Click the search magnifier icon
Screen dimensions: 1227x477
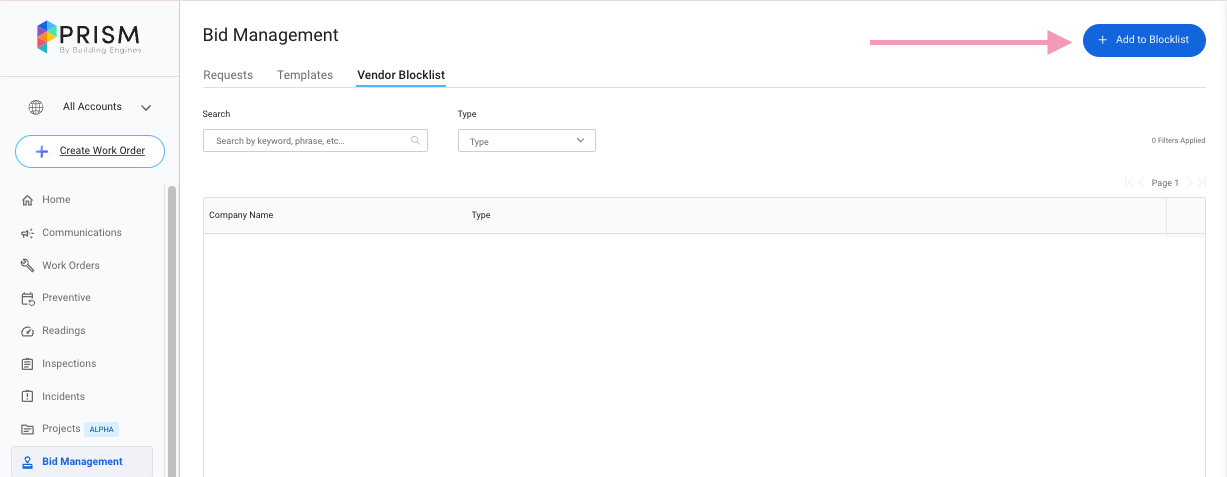click(x=415, y=141)
